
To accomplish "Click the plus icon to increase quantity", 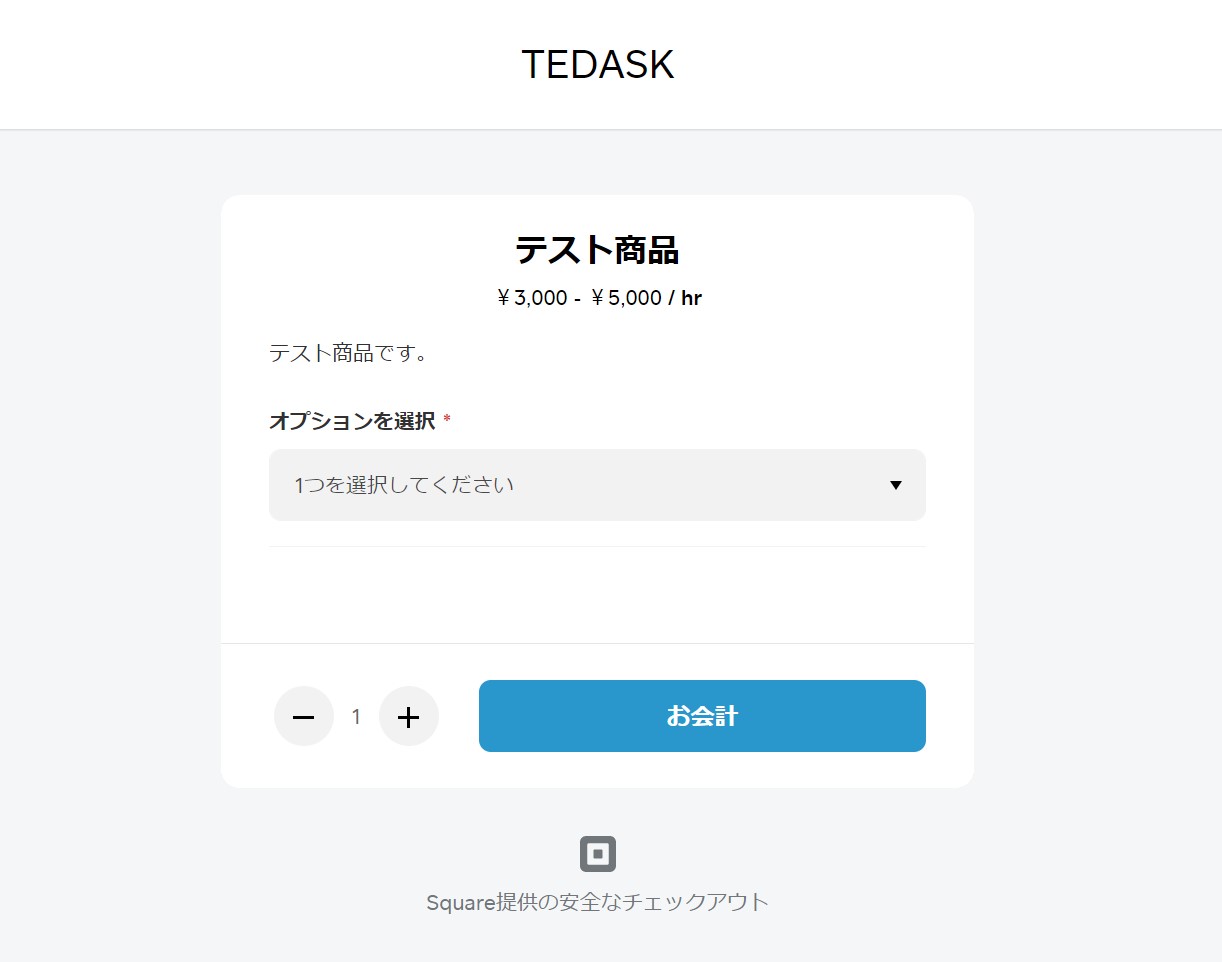I will tap(409, 717).
